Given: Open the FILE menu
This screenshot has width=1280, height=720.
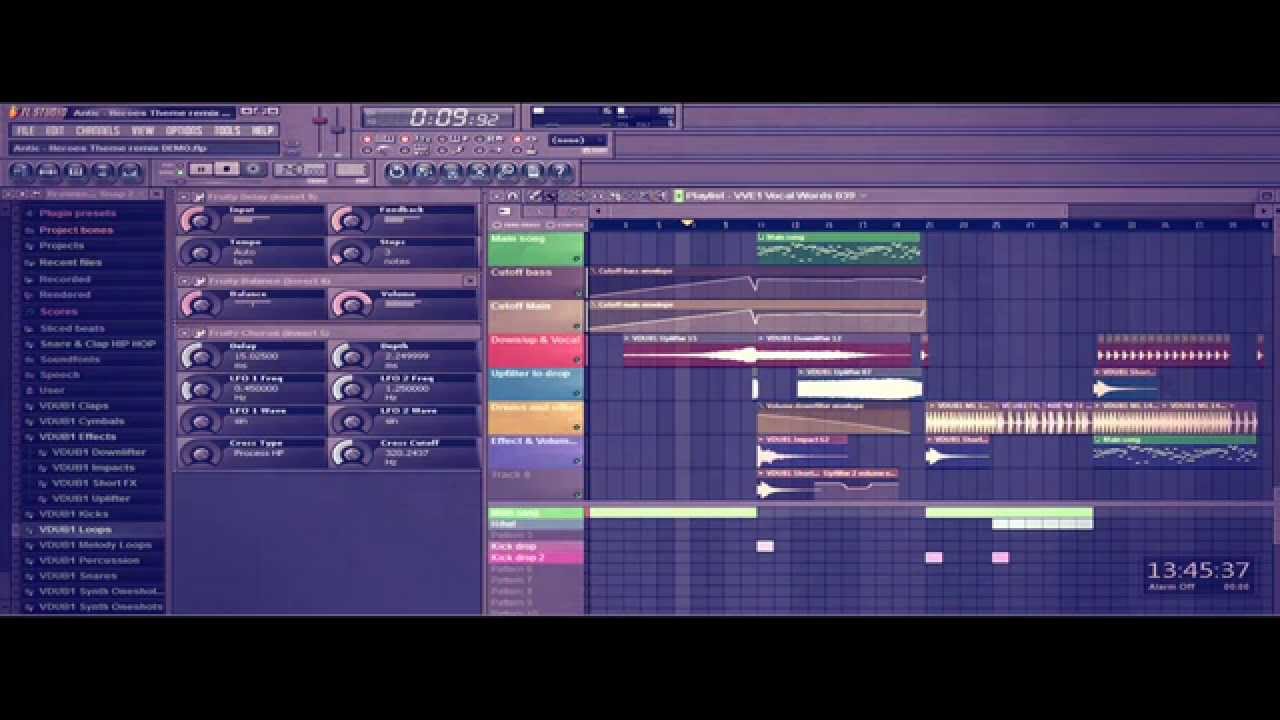Looking at the screenshot, I should (26, 131).
